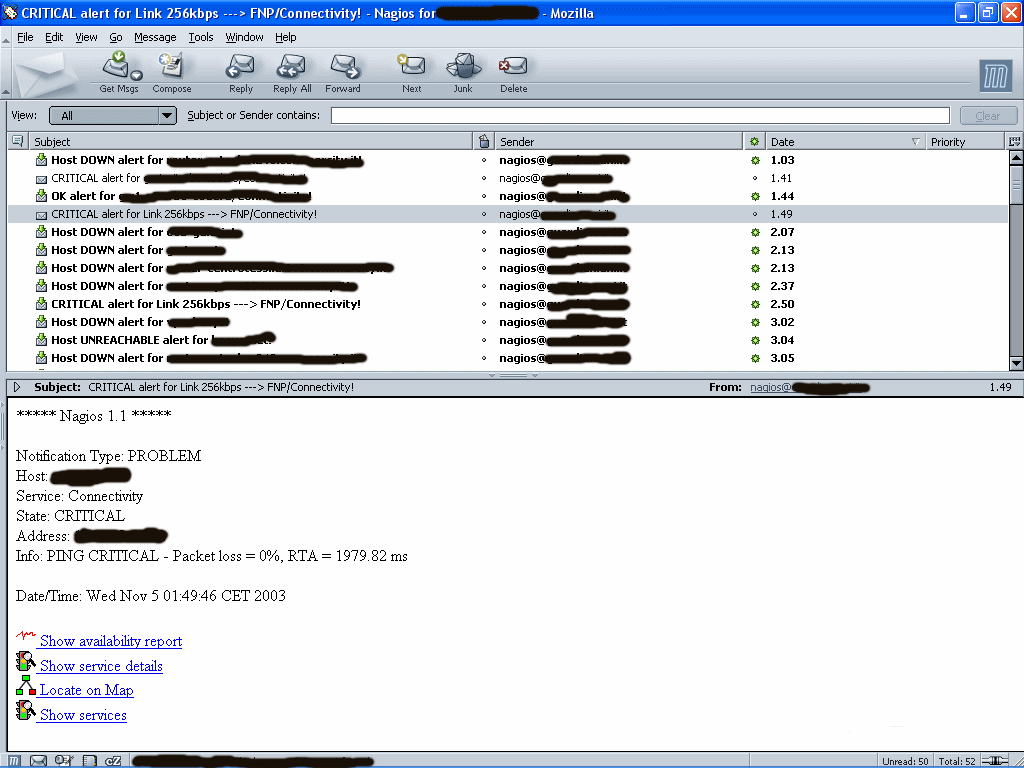The width and height of the screenshot is (1024, 768).
Task: Forward the selected message
Action: 344,66
